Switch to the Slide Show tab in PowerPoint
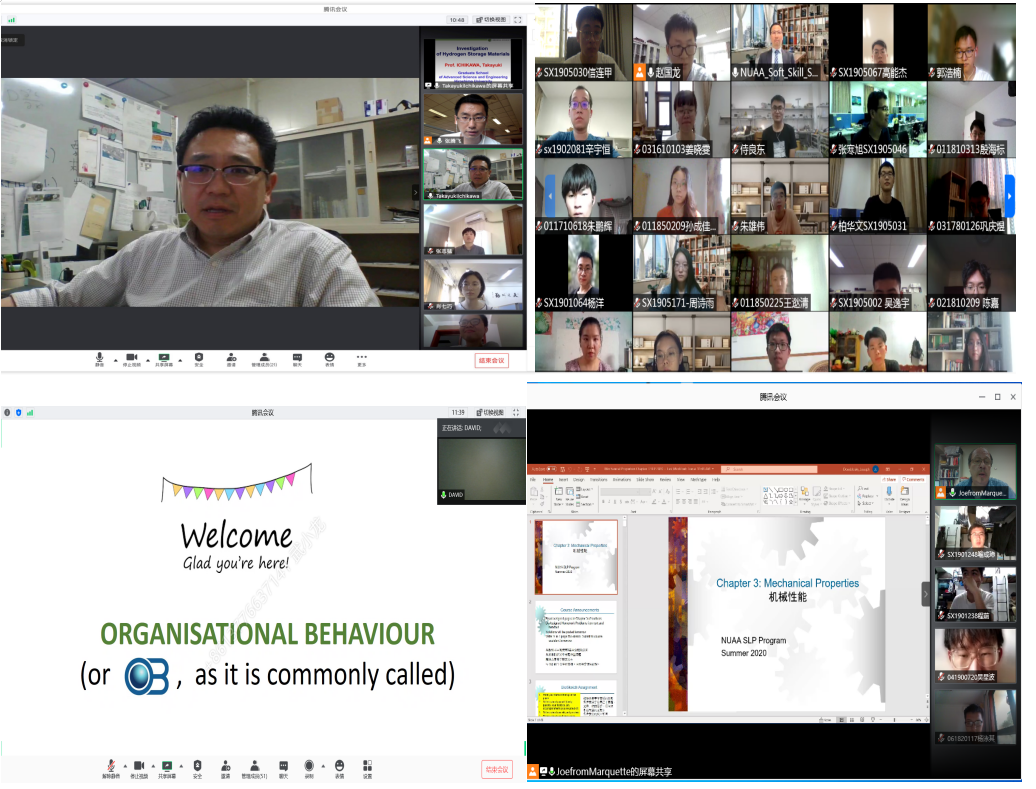The height and width of the screenshot is (789, 1036). 646,480
